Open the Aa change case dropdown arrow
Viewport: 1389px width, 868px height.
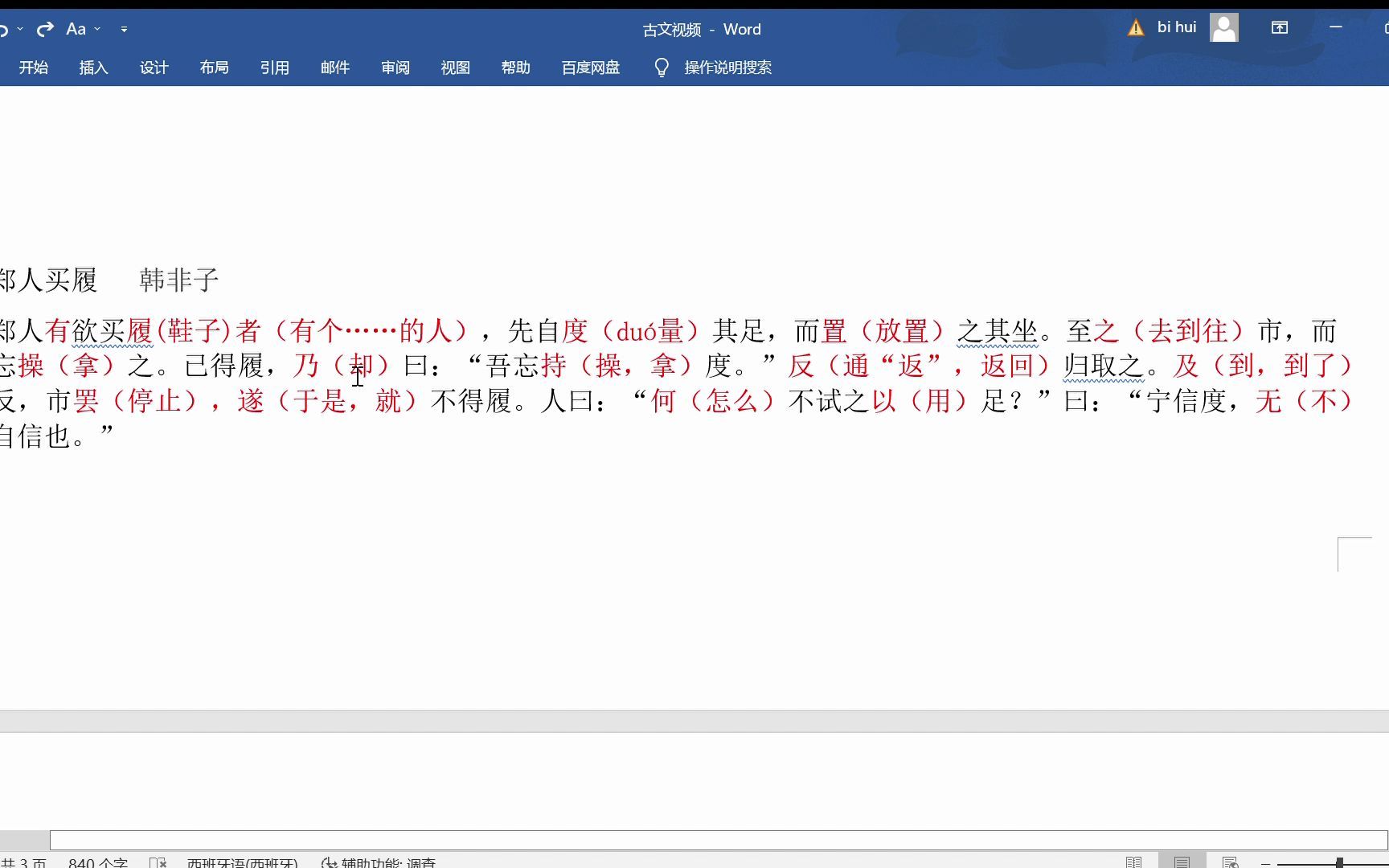[x=97, y=29]
